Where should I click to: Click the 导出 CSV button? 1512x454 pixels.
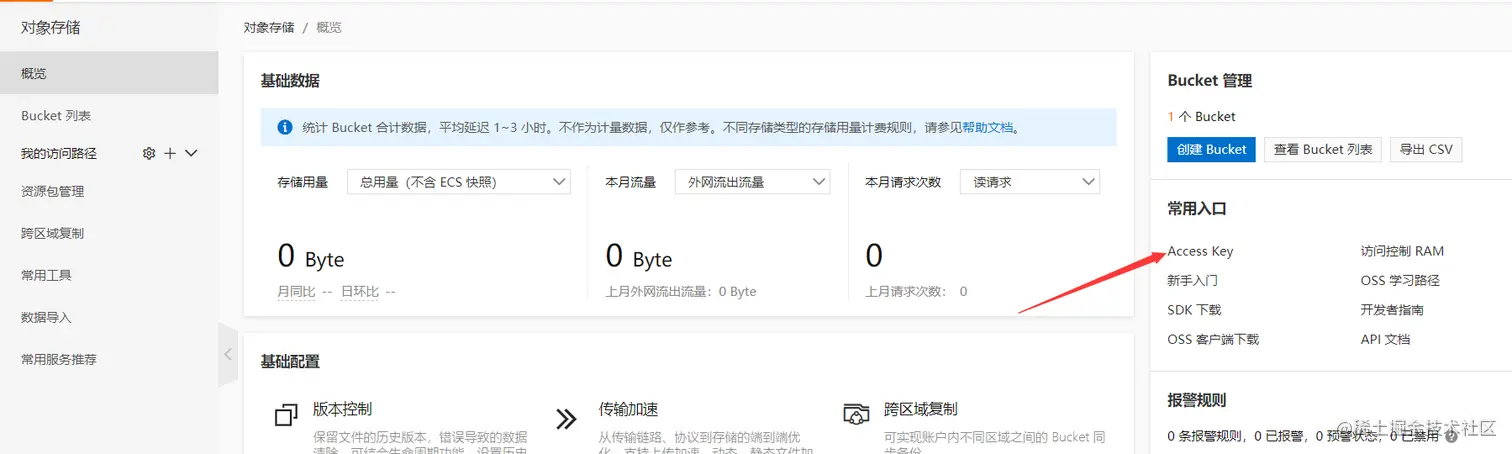(x=1426, y=149)
